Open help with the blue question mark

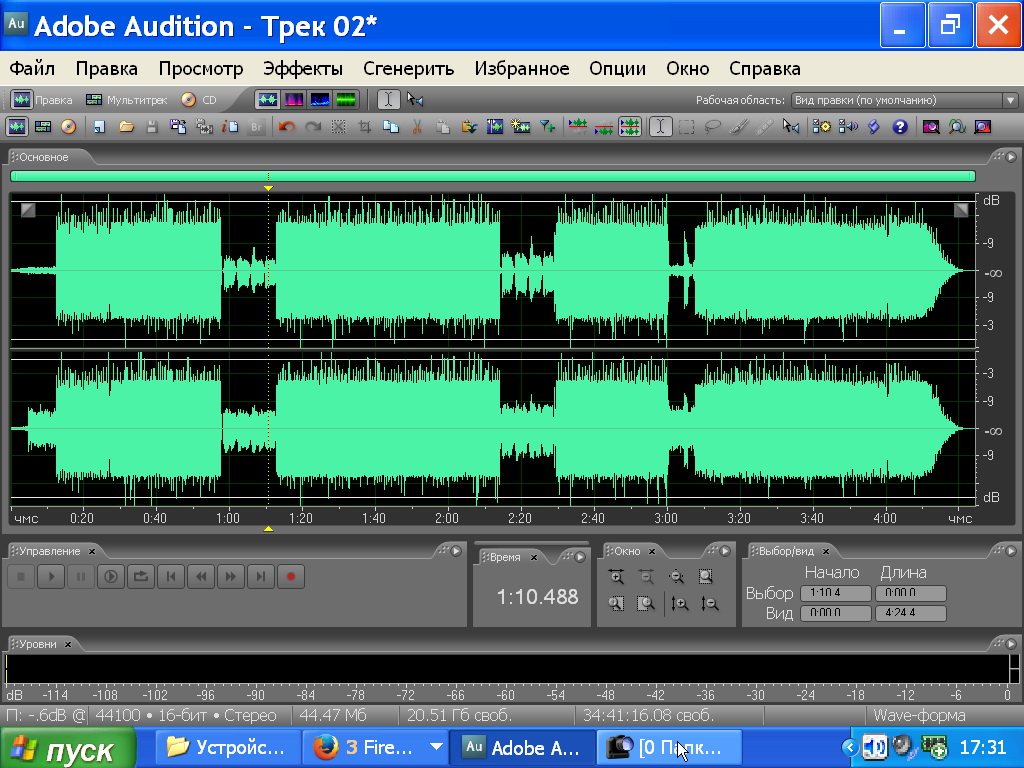(x=900, y=127)
